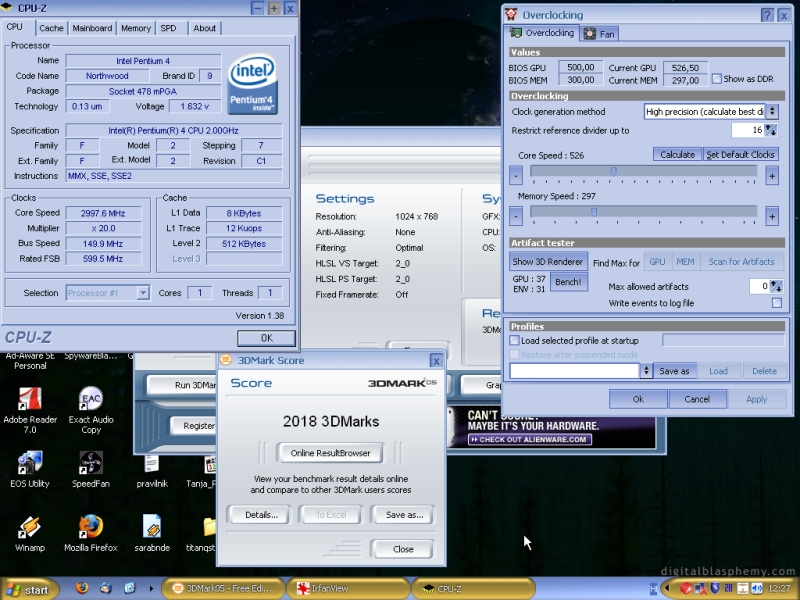Click the red shield tray icon
The width and height of the screenshot is (800, 600).
coord(685,589)
